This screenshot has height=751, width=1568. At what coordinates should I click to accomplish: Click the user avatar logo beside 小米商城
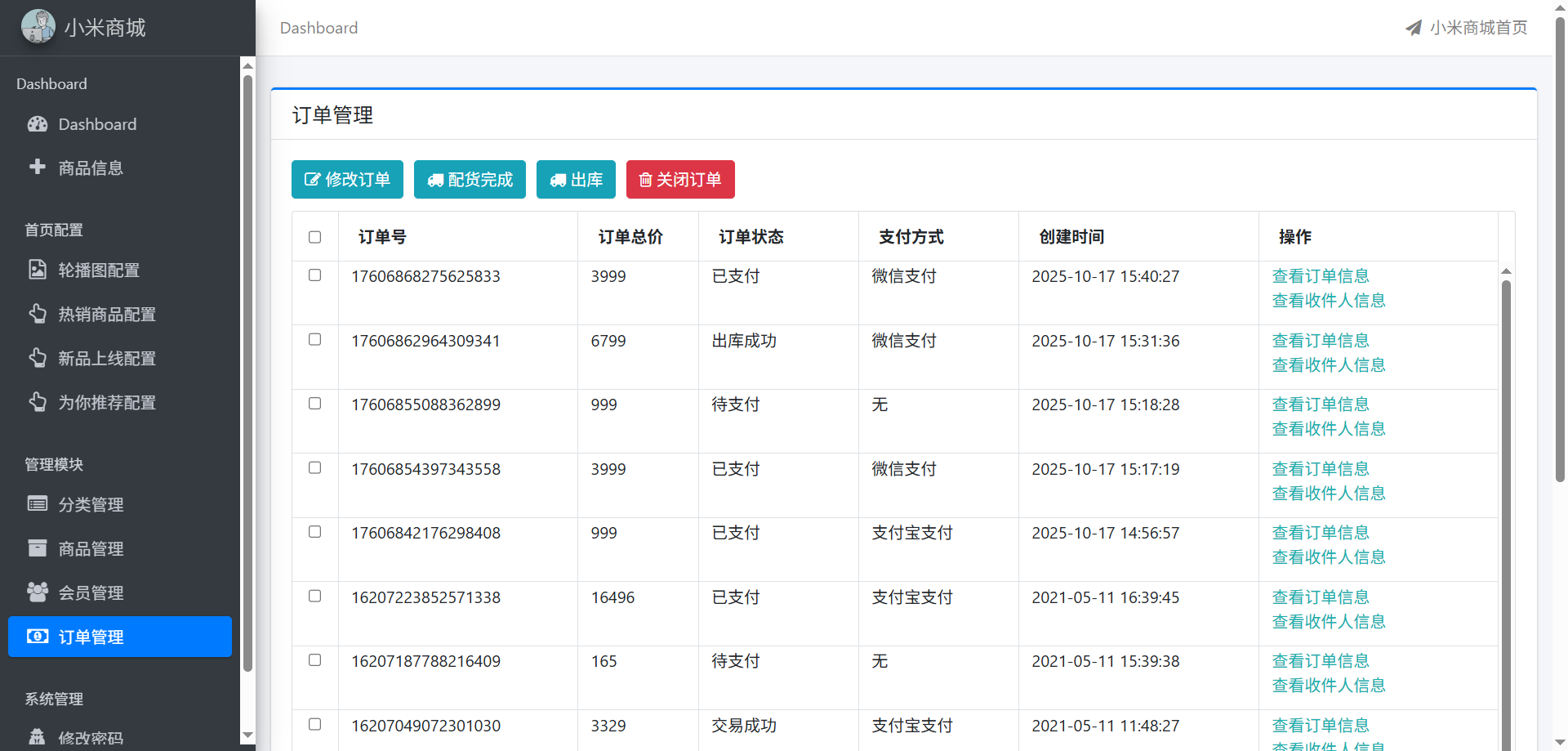click(38, 26)
